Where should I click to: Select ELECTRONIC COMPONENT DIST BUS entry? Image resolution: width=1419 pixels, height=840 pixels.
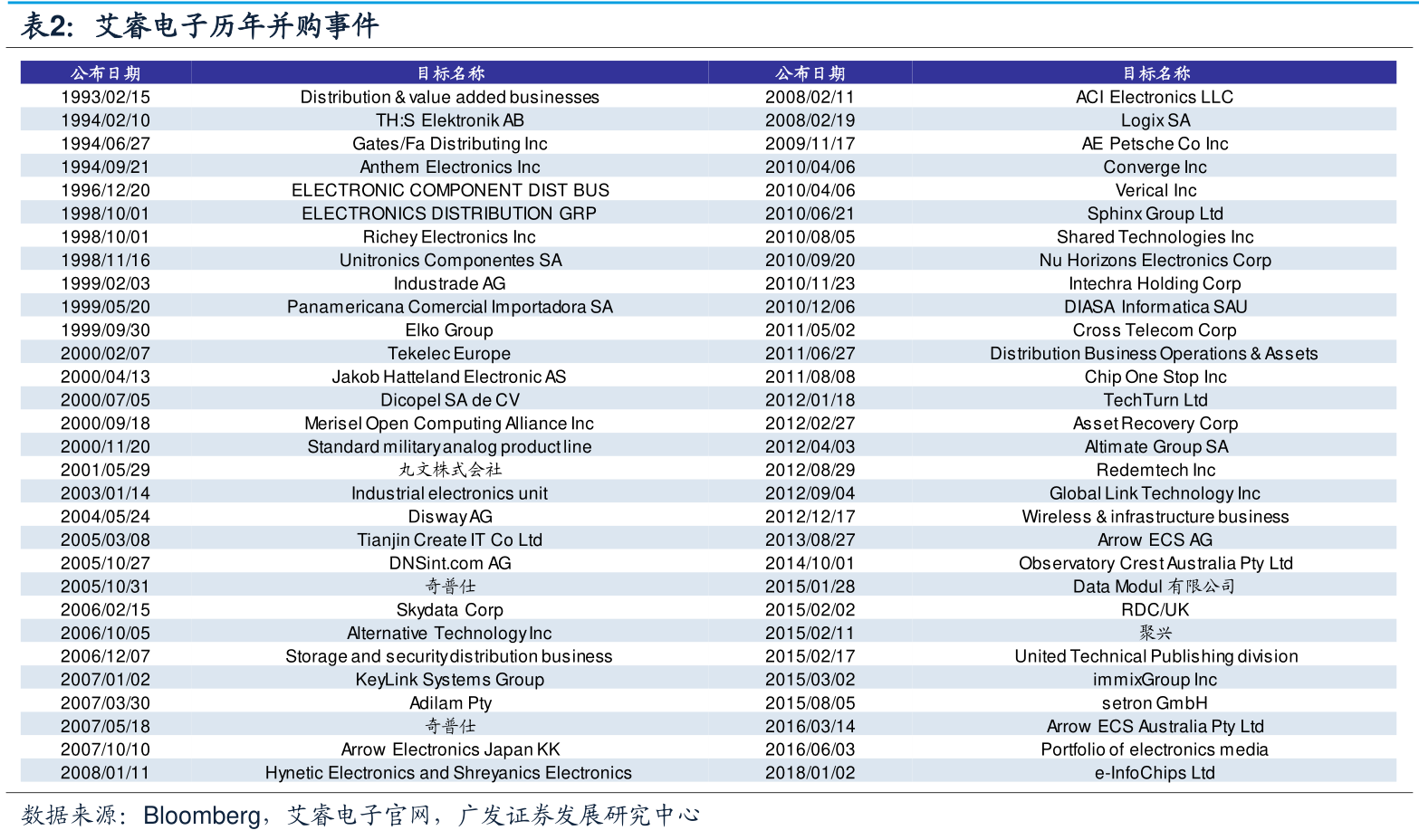pyautogui.click(x=450, y=191)
